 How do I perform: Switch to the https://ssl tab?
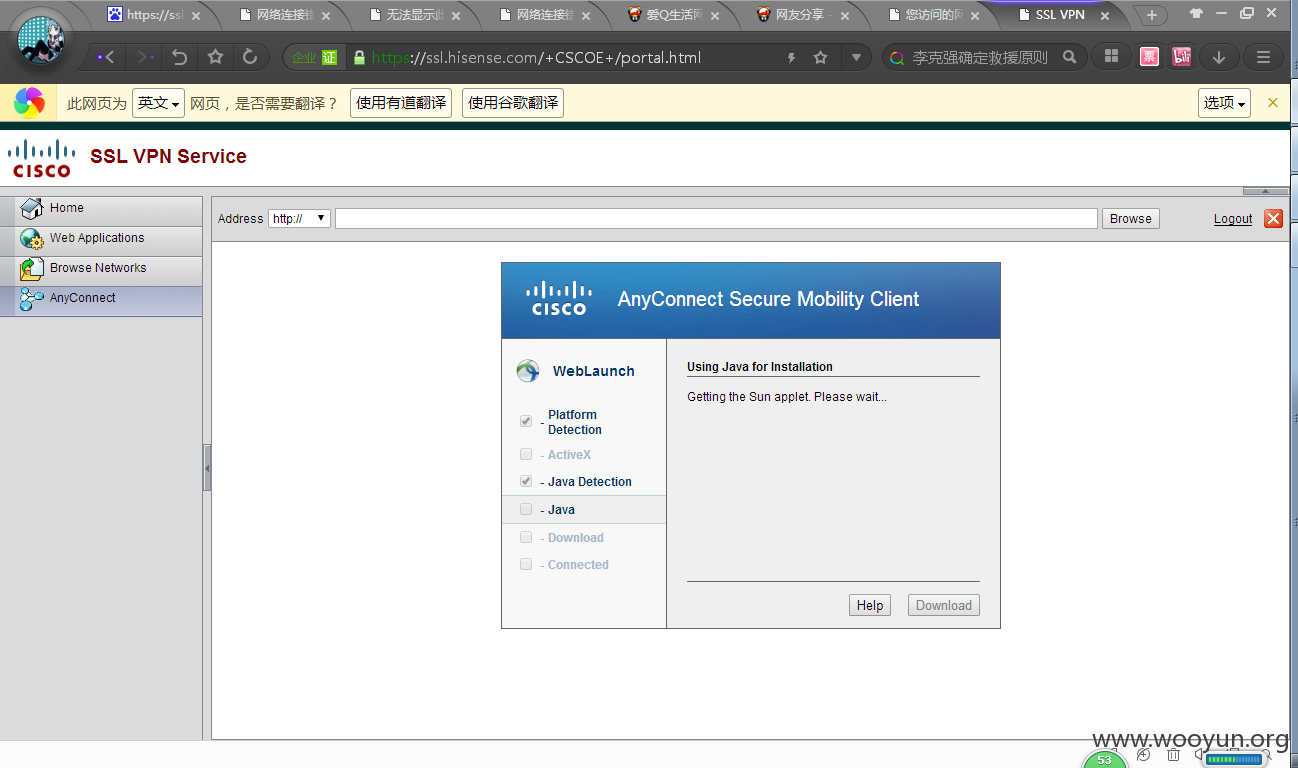coord(154,15)
